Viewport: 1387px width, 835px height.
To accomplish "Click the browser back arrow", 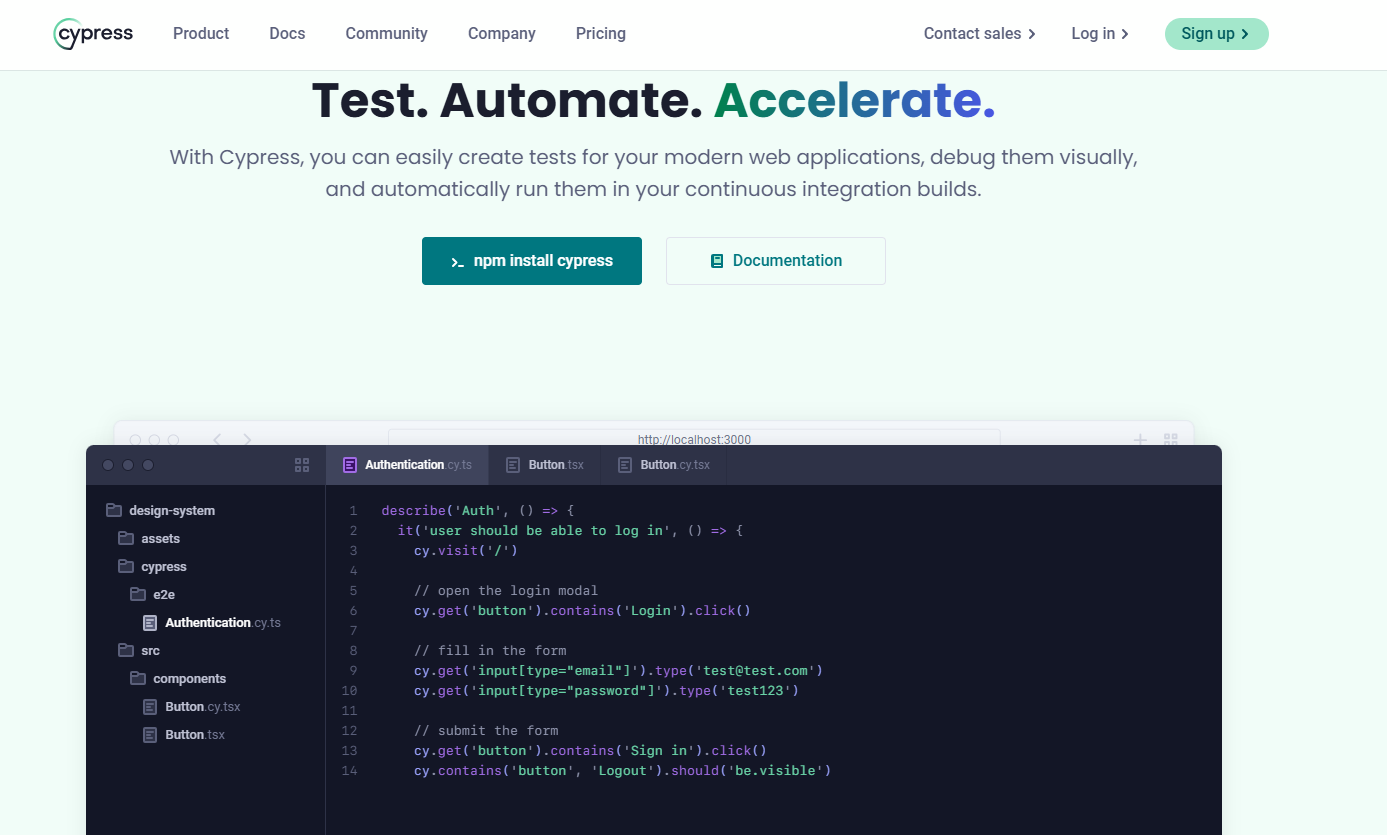I will [x=217, y=439].
